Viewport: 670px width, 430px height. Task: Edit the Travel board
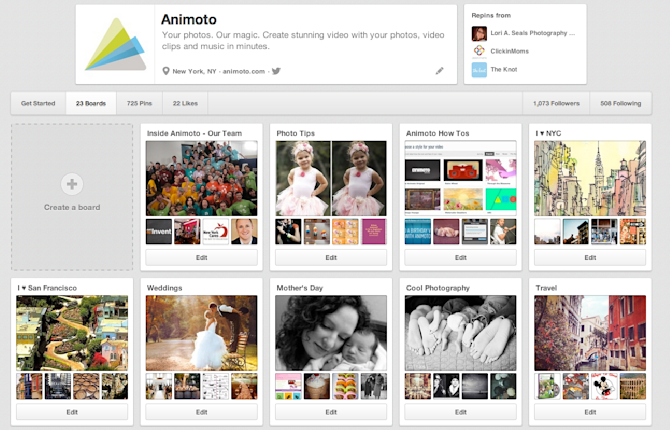pyautogui.click(x=590, y=412)
